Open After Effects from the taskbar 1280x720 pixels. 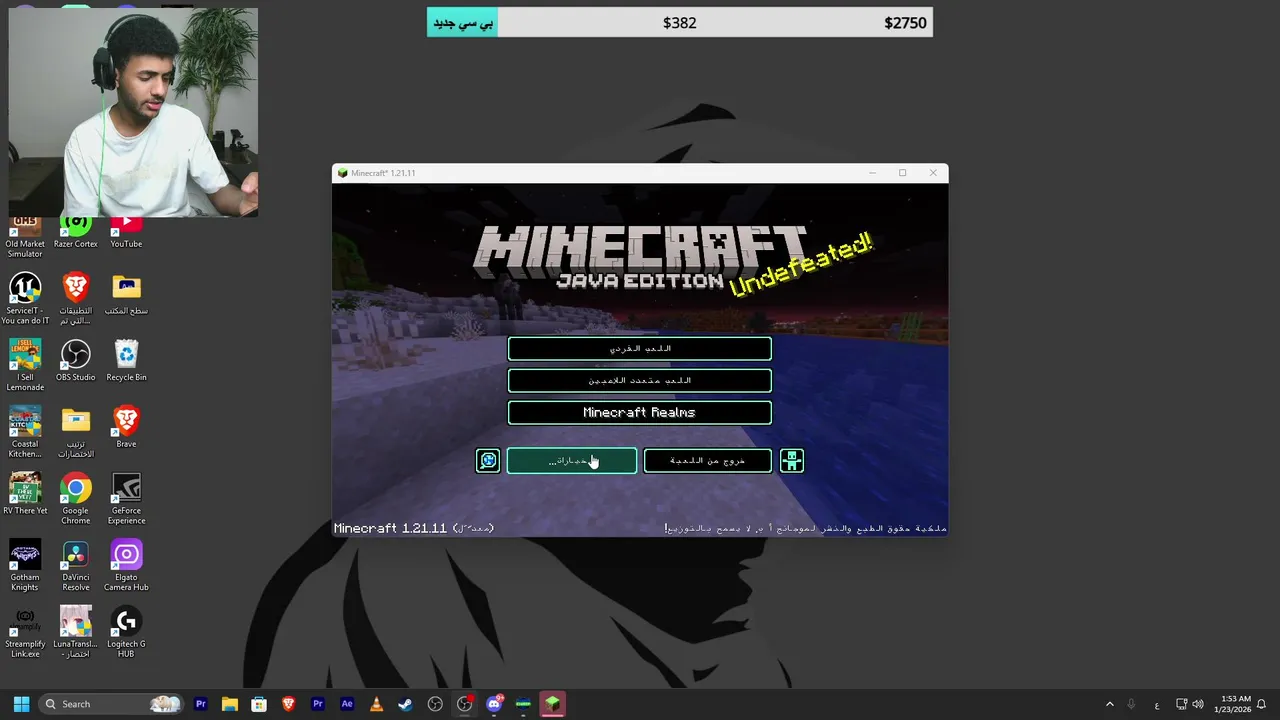tap(347, 704)
